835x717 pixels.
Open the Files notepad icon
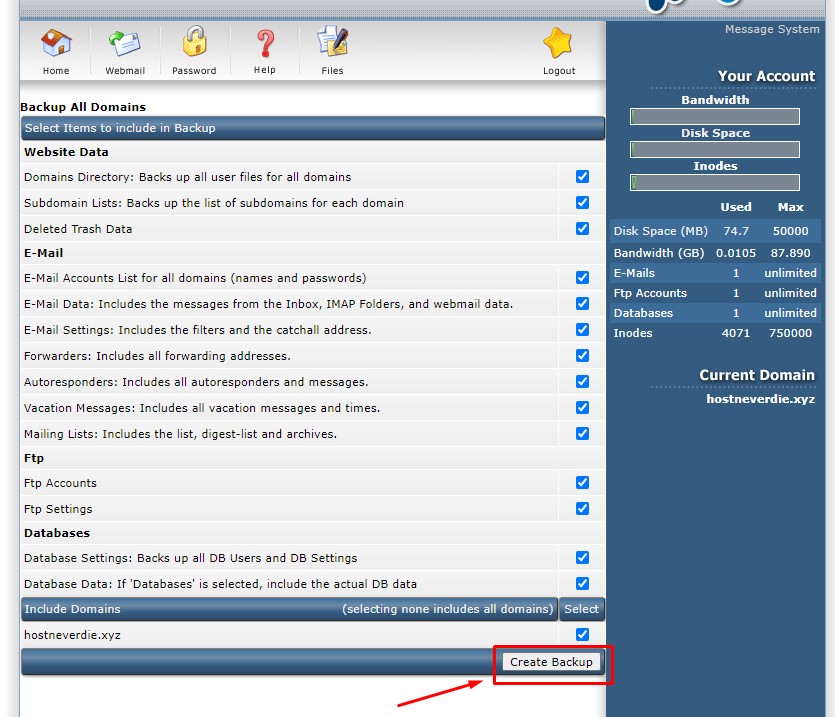pyautogui.click(x=332, y=44)
